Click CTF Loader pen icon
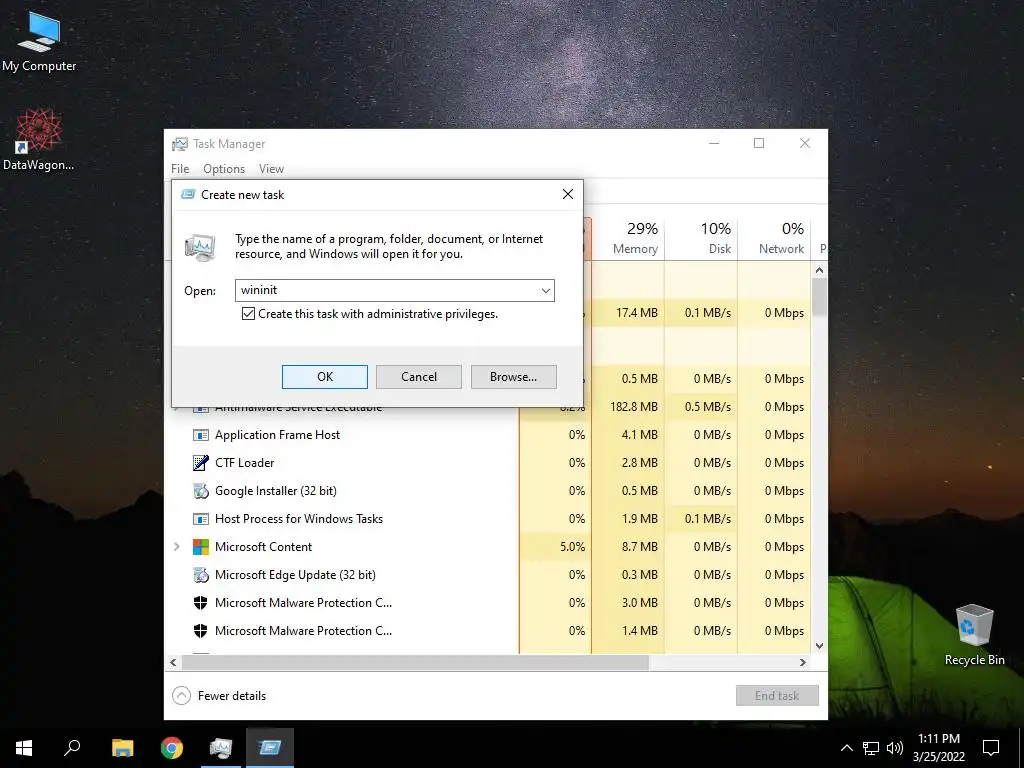 pyautogui.click(x=200, y=463)
